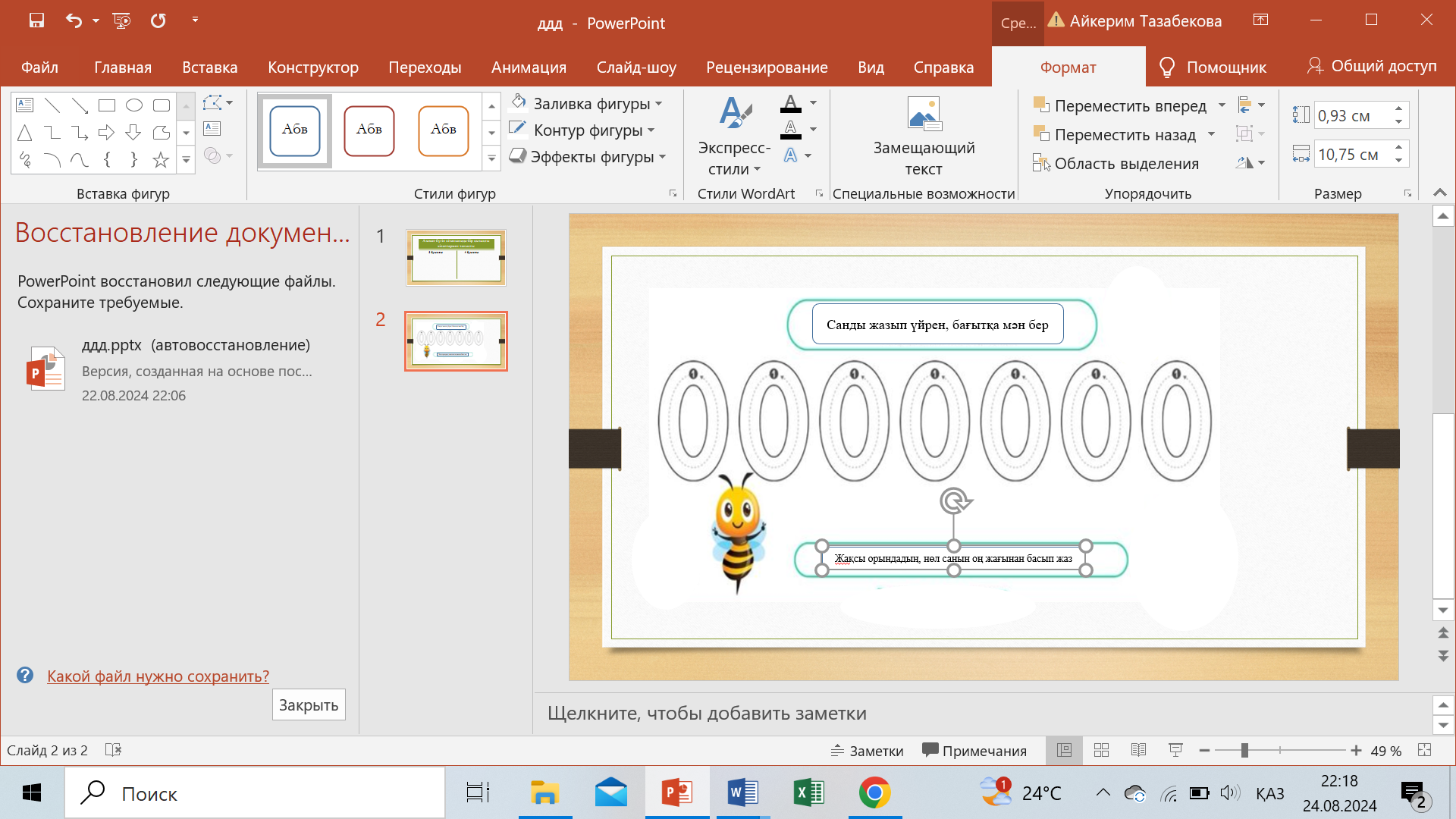Click the Undo arrow icon
This screenshot has height=819, width=1456.
[x=74, y=20]
